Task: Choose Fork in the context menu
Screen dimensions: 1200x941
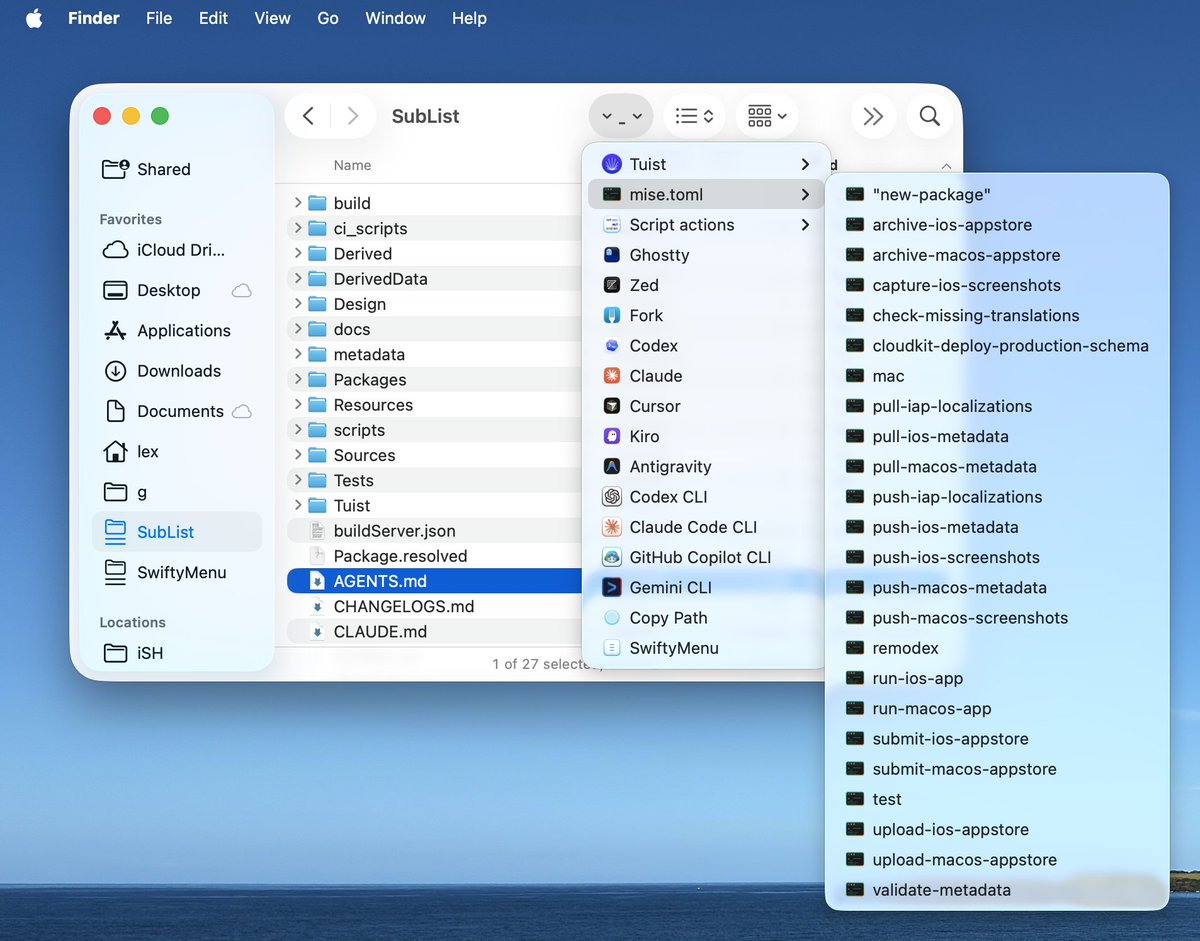Action: 705,315
